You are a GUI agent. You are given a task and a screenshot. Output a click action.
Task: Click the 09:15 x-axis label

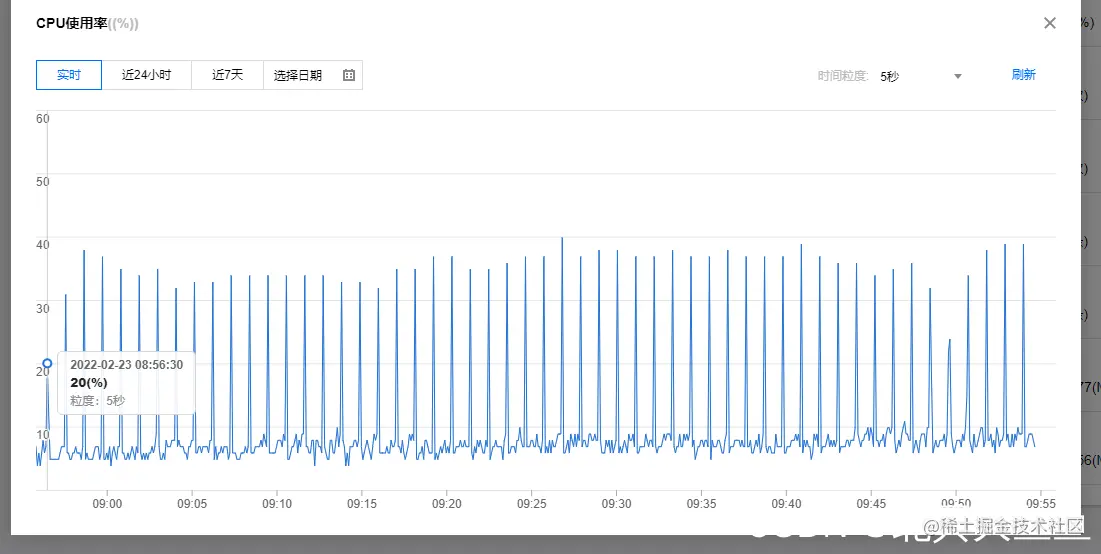(x=362, y=504)
